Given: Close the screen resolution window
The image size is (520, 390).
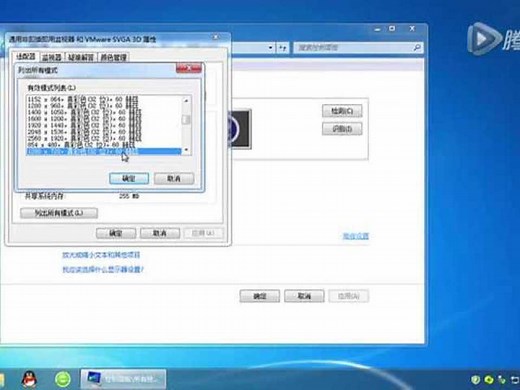Looking at the screenshot, I should pyautogui.click(x=412, y=29).
